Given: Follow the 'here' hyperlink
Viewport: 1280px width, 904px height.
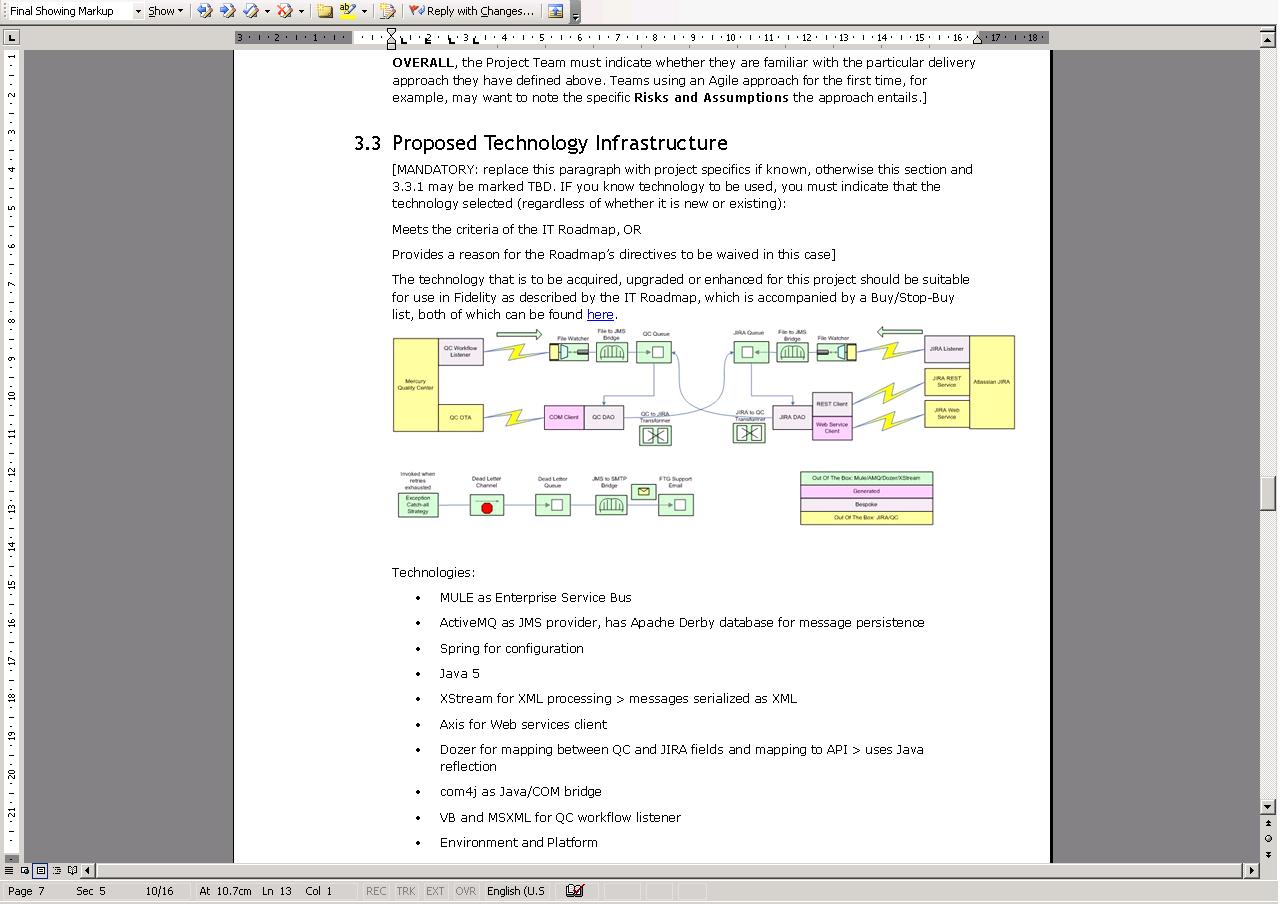Looking at the screenshot, I should (600, 314).
